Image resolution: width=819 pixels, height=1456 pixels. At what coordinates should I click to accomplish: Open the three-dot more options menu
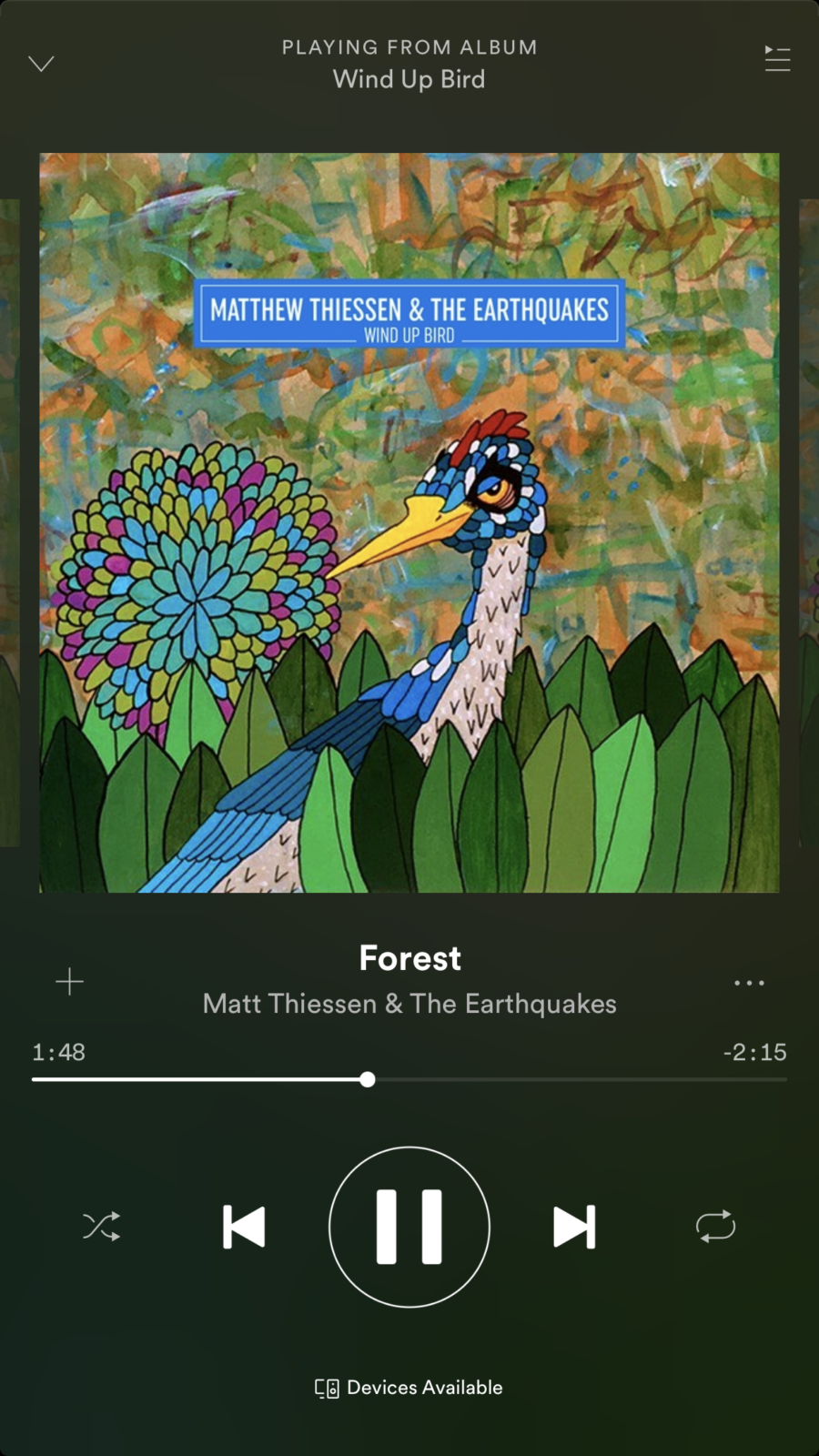click(x=749, y=983)
